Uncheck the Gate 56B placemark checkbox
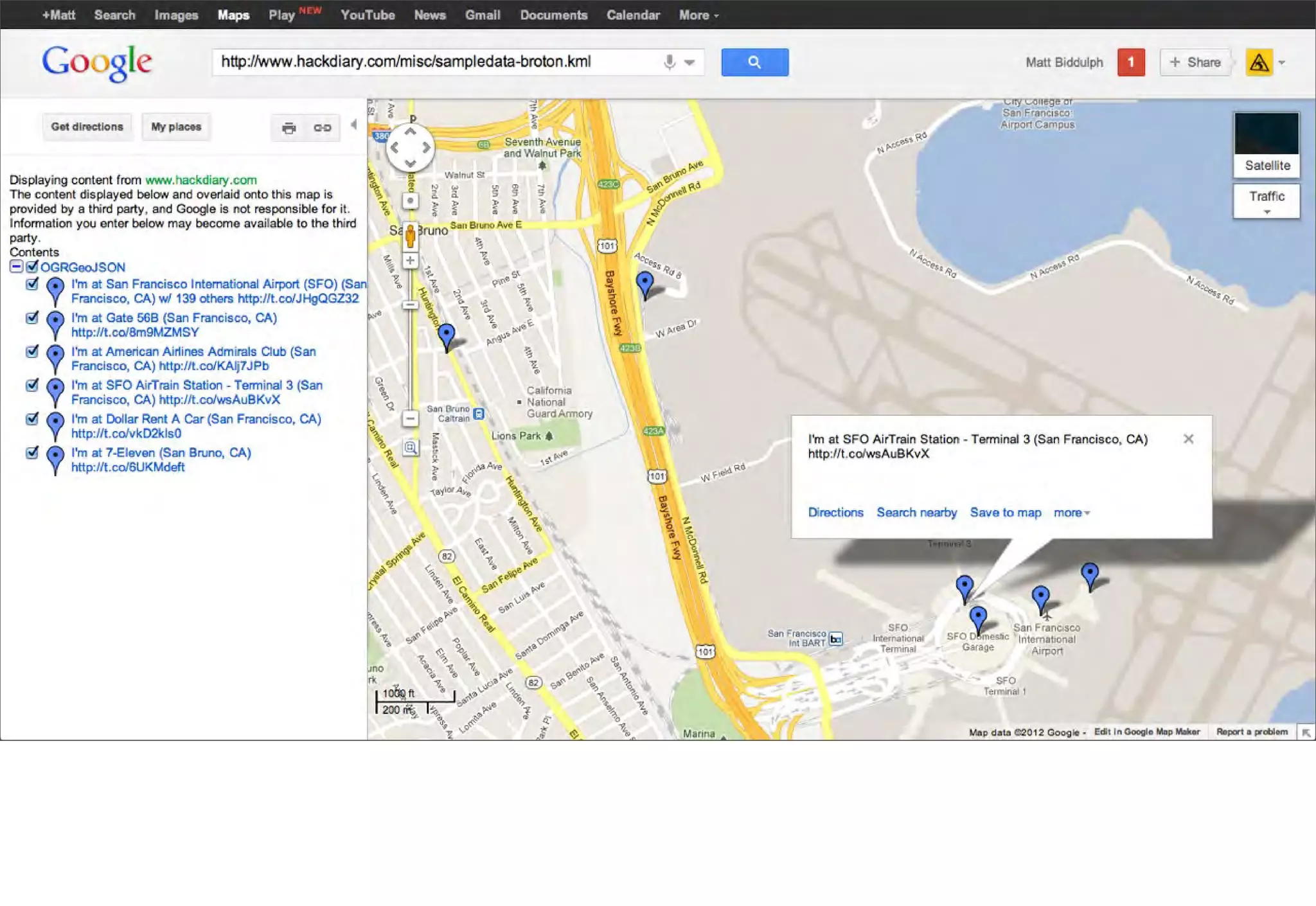 [x=32, y=317]
